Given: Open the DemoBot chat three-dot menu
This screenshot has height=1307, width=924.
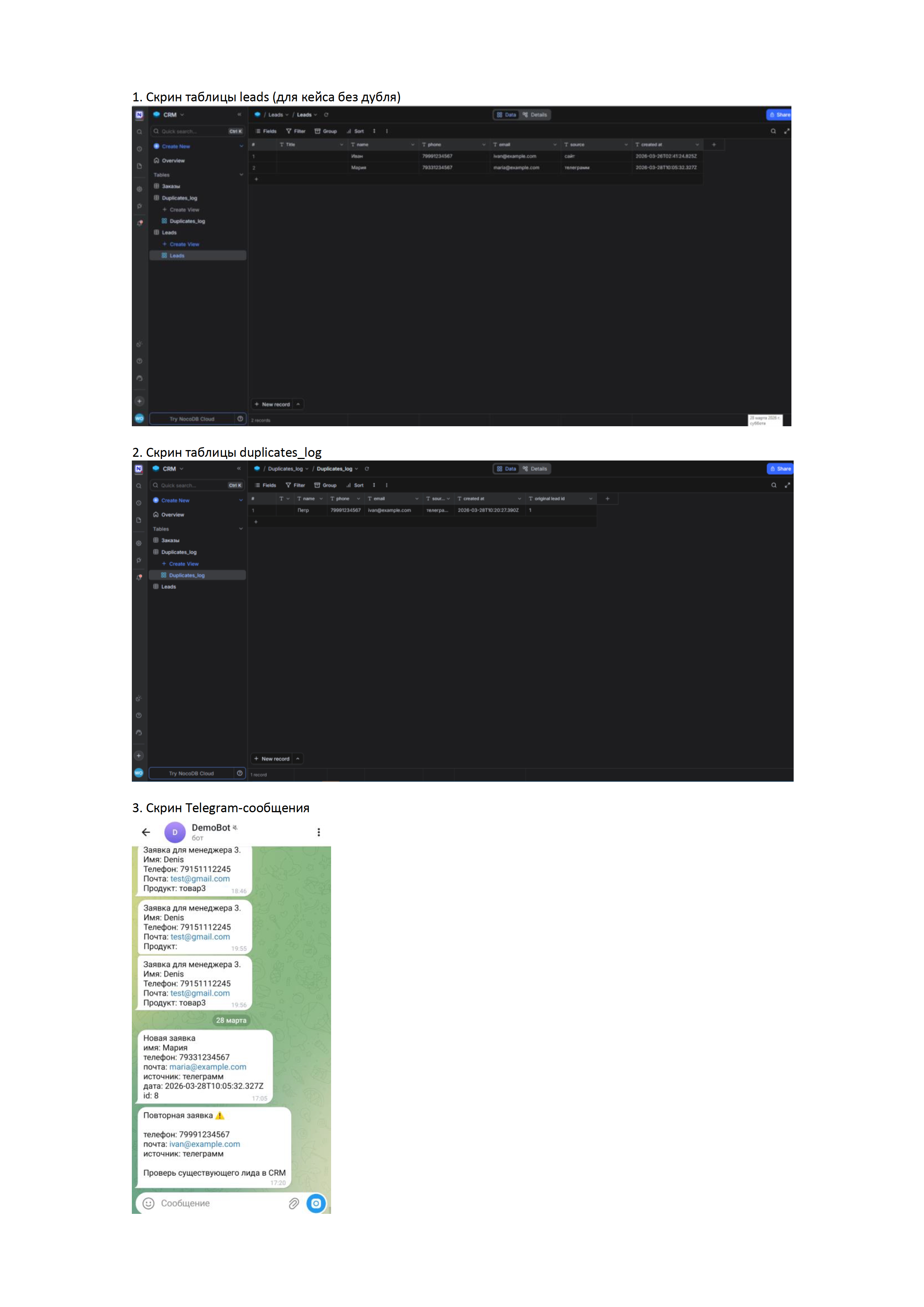Looking at the screenshot, I should [x=319, y=832].
